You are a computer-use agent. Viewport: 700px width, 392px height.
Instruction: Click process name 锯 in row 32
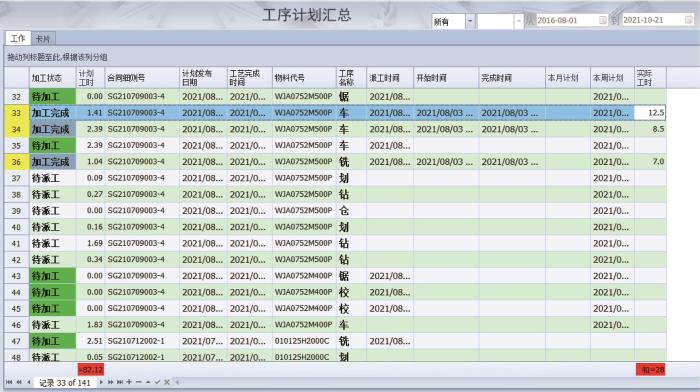[x=351, y=96]
